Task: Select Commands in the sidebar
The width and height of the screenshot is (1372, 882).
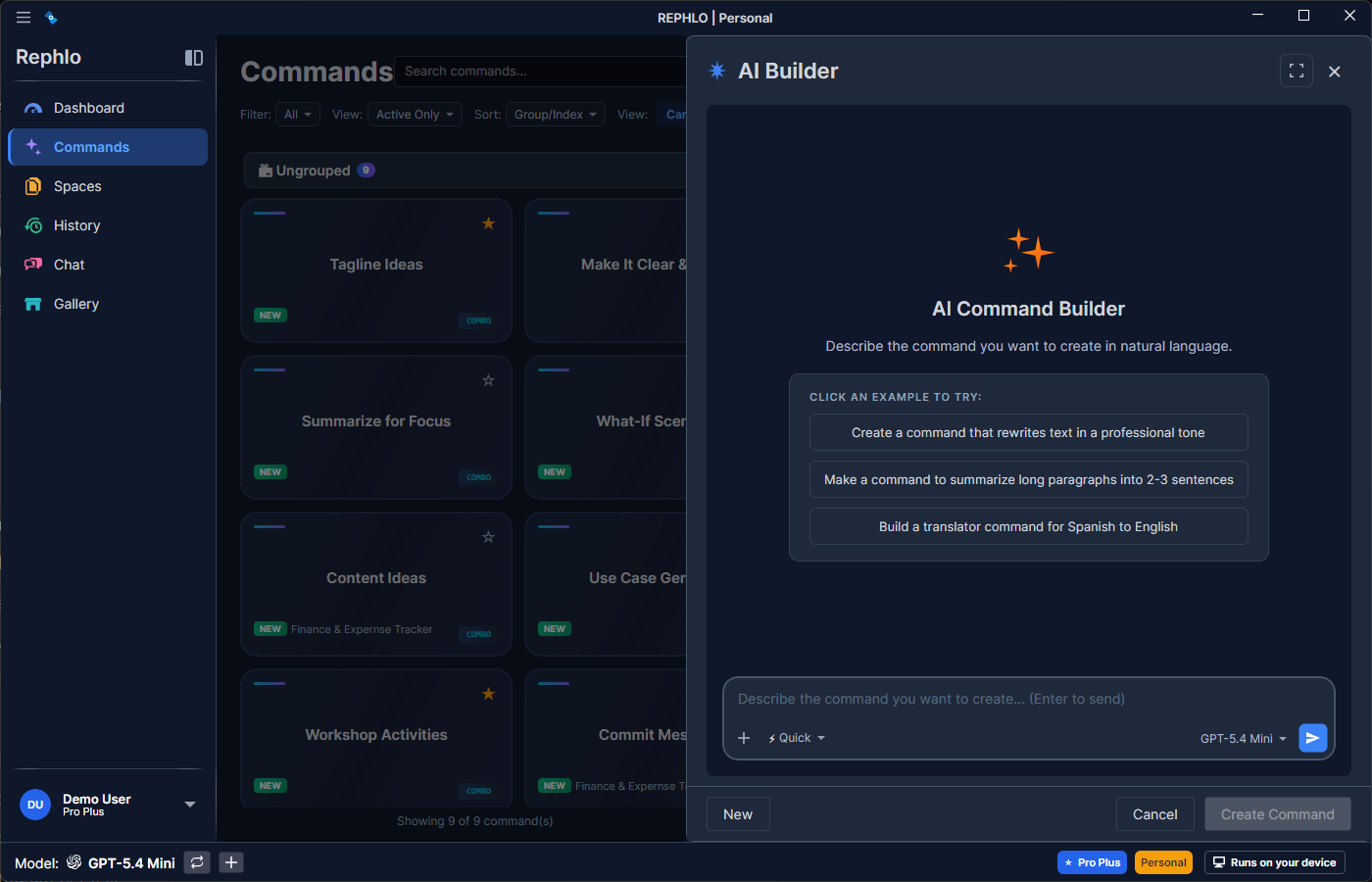Action: (108, 147)
